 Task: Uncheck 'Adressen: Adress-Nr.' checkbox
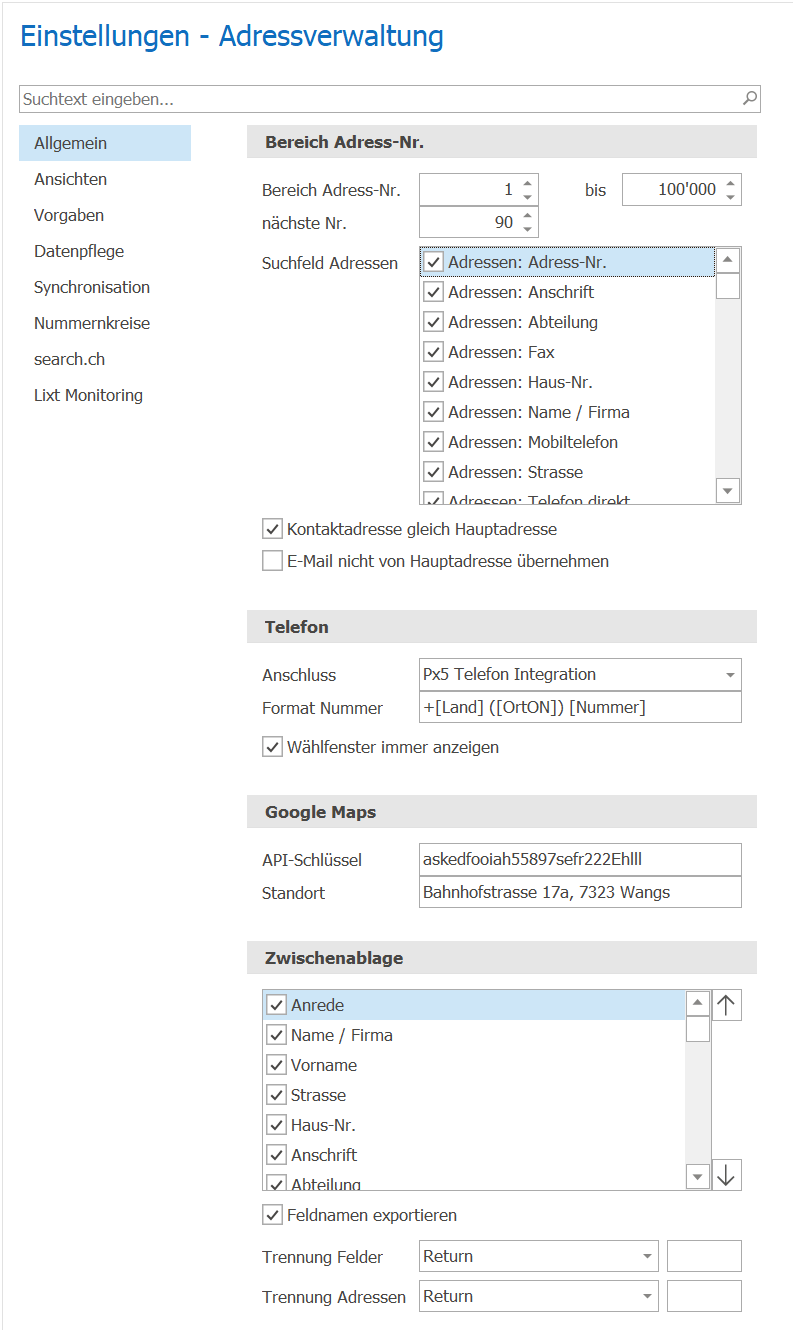click(x=434, y=262)
